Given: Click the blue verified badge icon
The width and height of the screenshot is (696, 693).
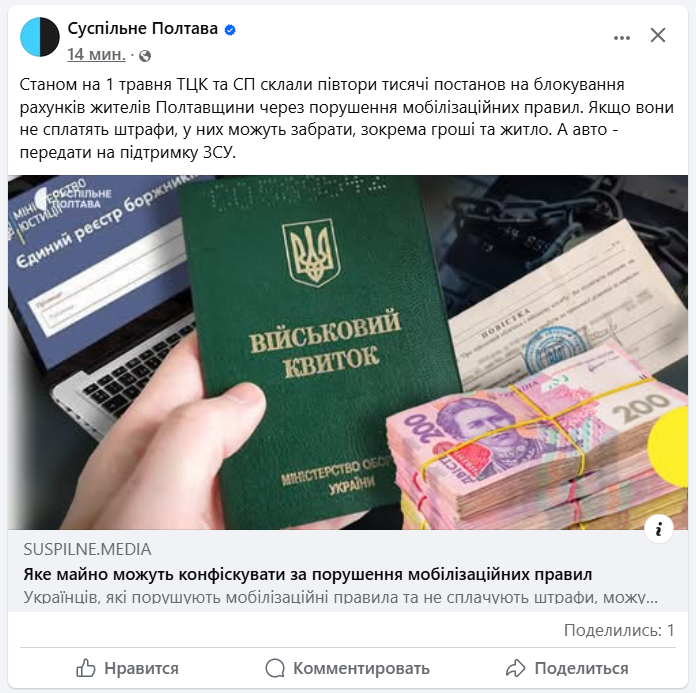Looking at the screenshot, I should tap(230, 30).
